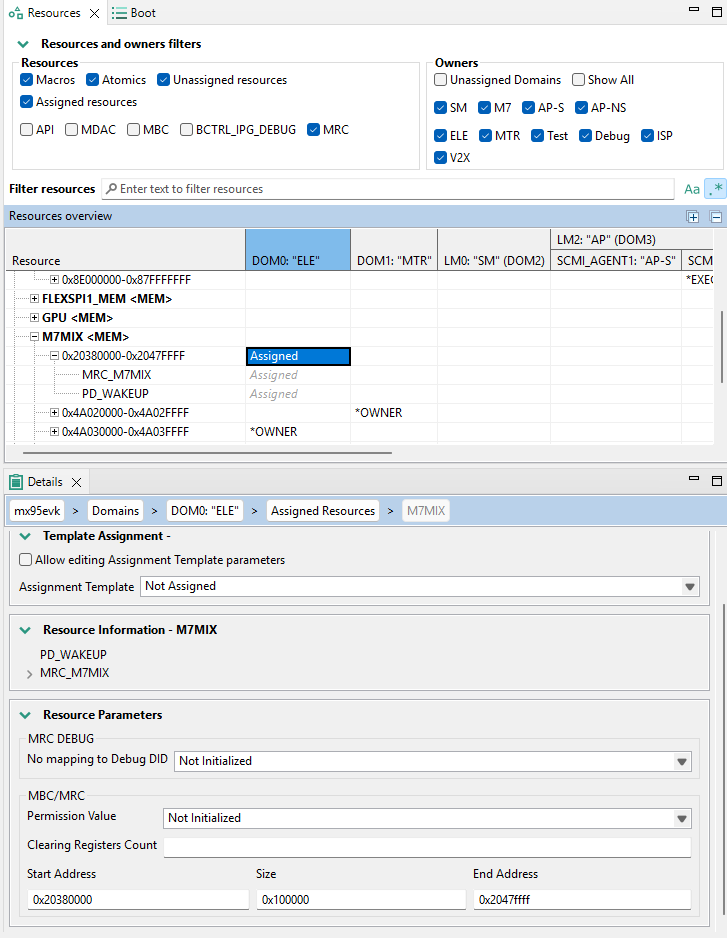The height and width of the screenshot is (938, 727).
Task: Click the Domains breadcrumb
Action: click(115, 511)
